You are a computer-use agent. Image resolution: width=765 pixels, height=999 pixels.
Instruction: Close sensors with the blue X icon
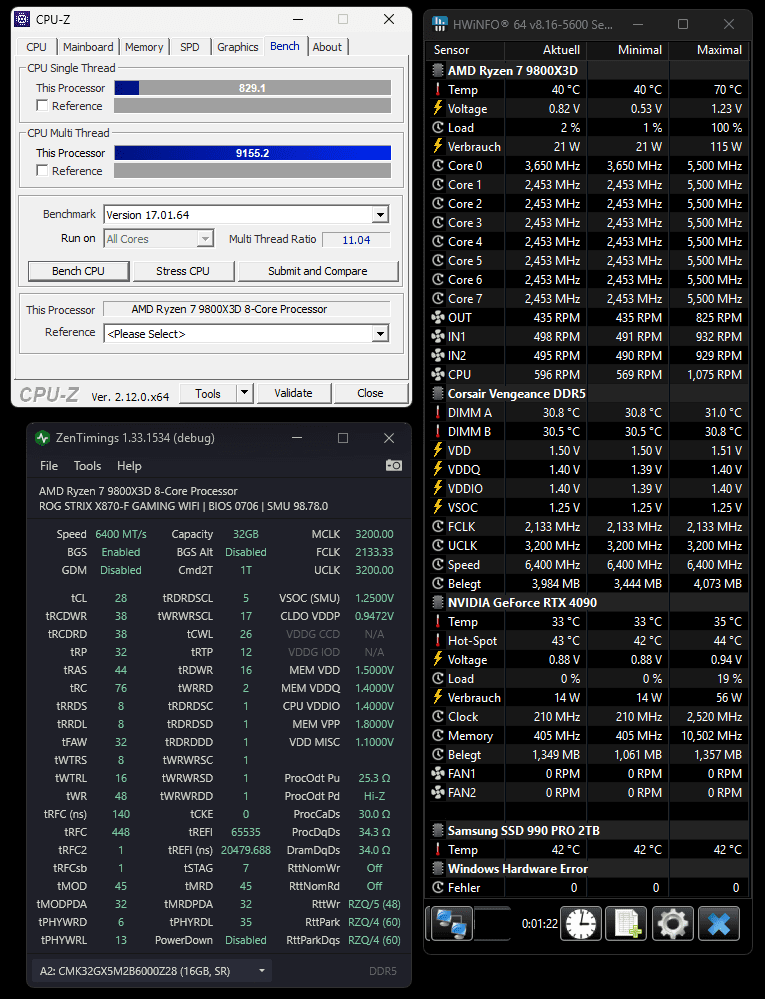(719, 923)
